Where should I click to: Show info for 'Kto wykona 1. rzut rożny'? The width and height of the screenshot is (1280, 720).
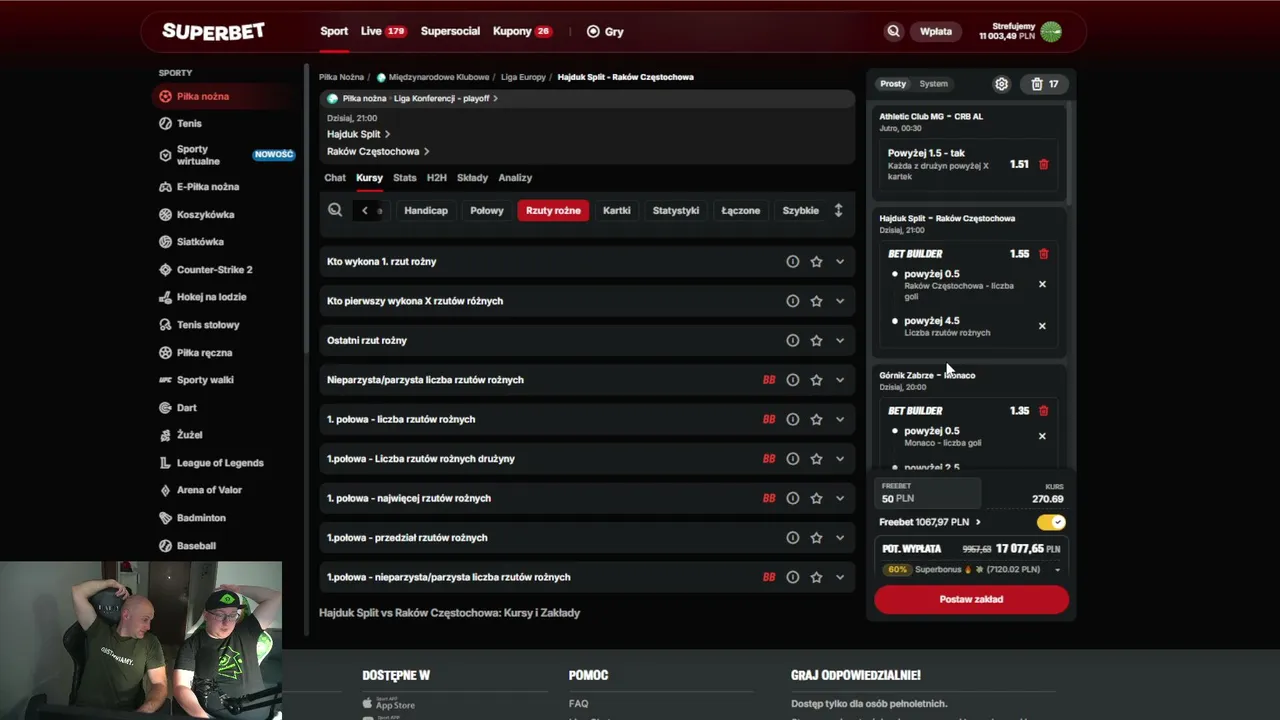pyautogui.click(x=792, y=262)
